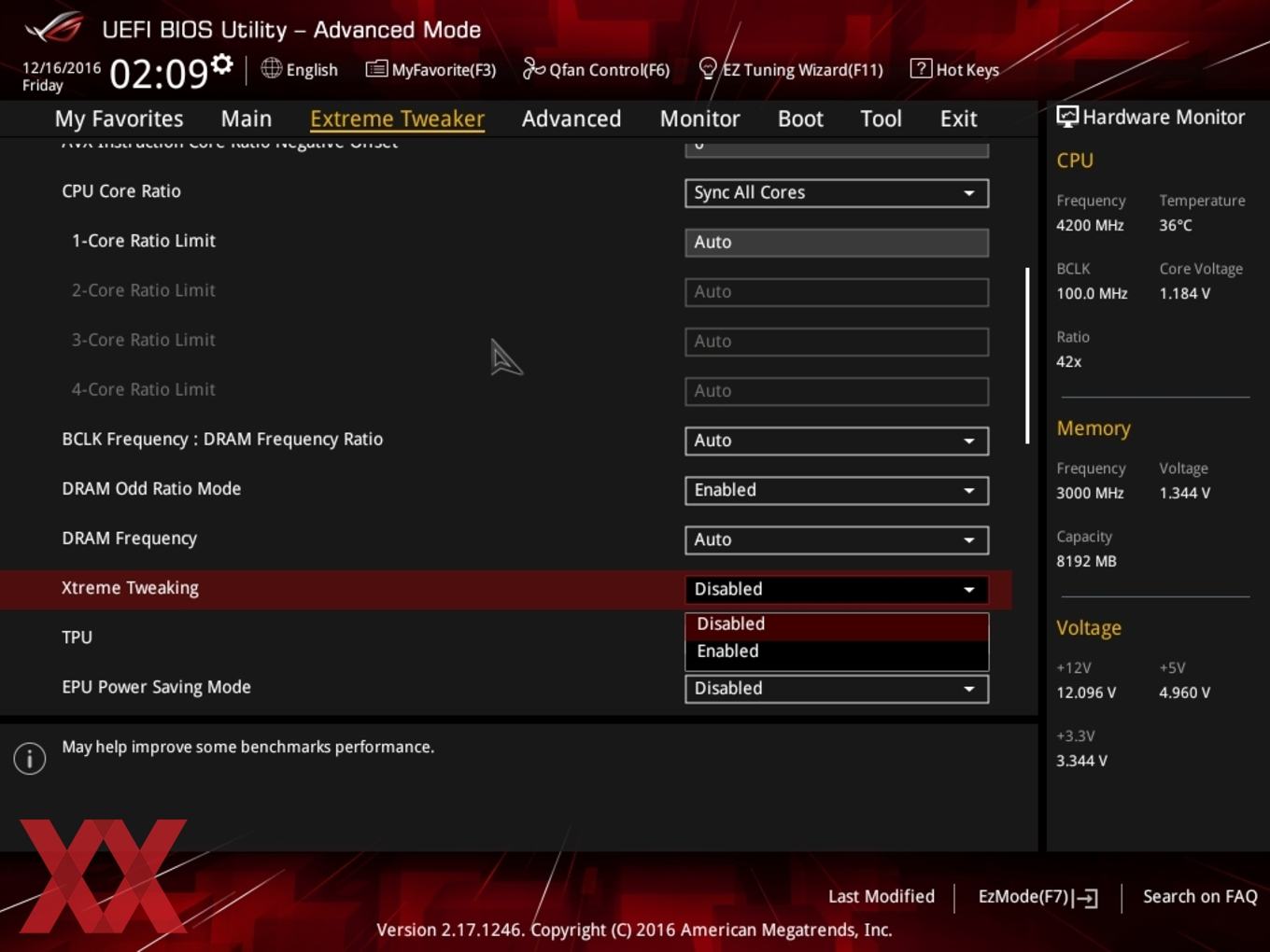Click the globe language icon
Viewport: 1270px width, 952px height.
tap(271, 68)
